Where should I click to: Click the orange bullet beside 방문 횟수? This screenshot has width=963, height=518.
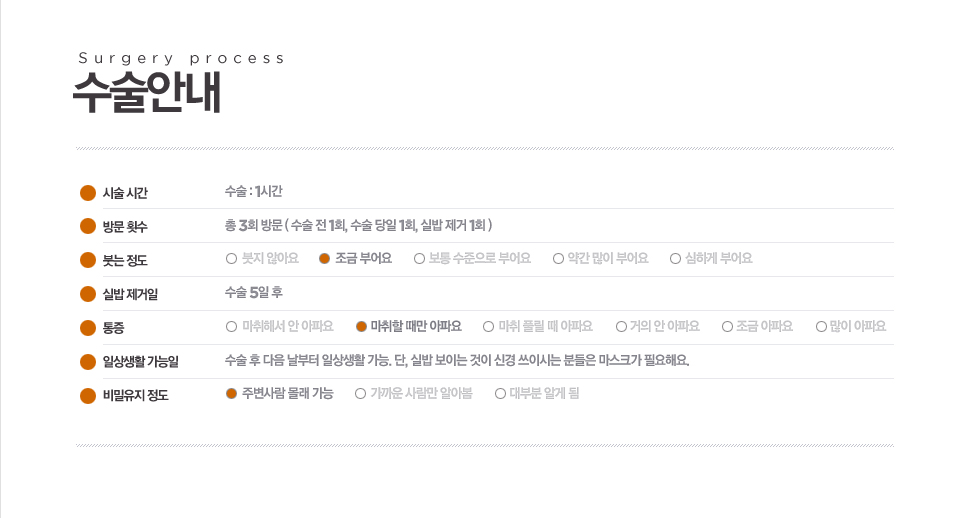[x=88, y=226]
